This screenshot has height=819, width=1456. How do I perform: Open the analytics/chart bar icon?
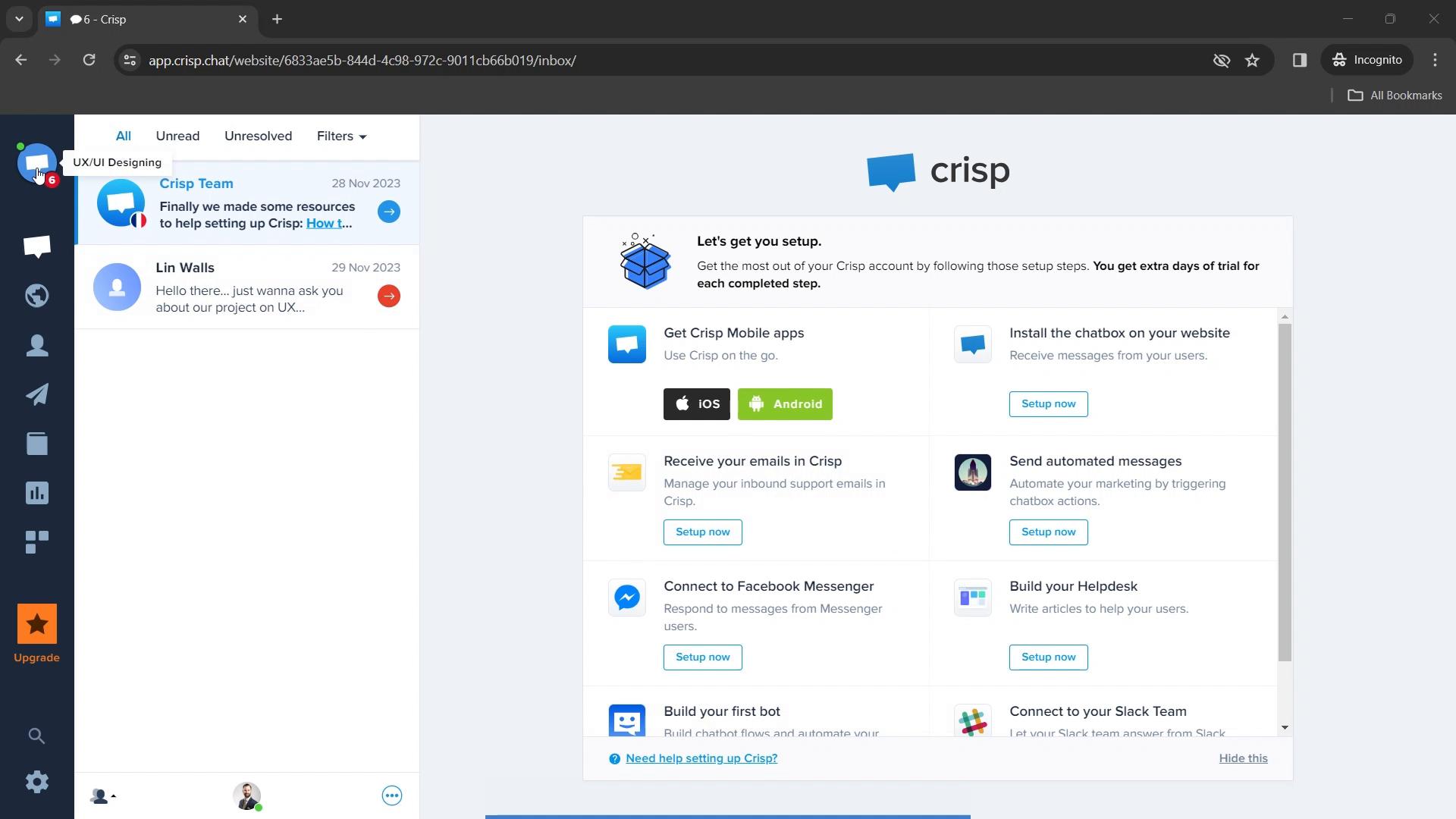point(37,493)
